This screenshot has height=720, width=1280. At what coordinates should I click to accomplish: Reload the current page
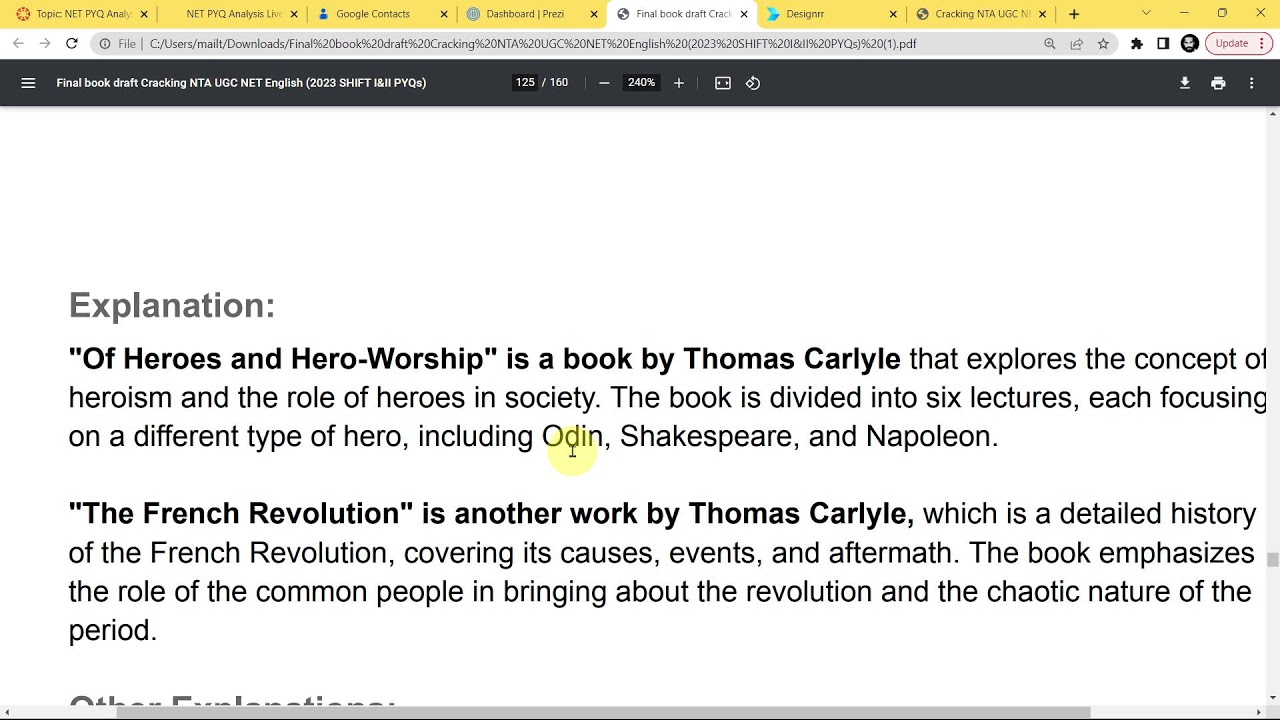point(71,43)
